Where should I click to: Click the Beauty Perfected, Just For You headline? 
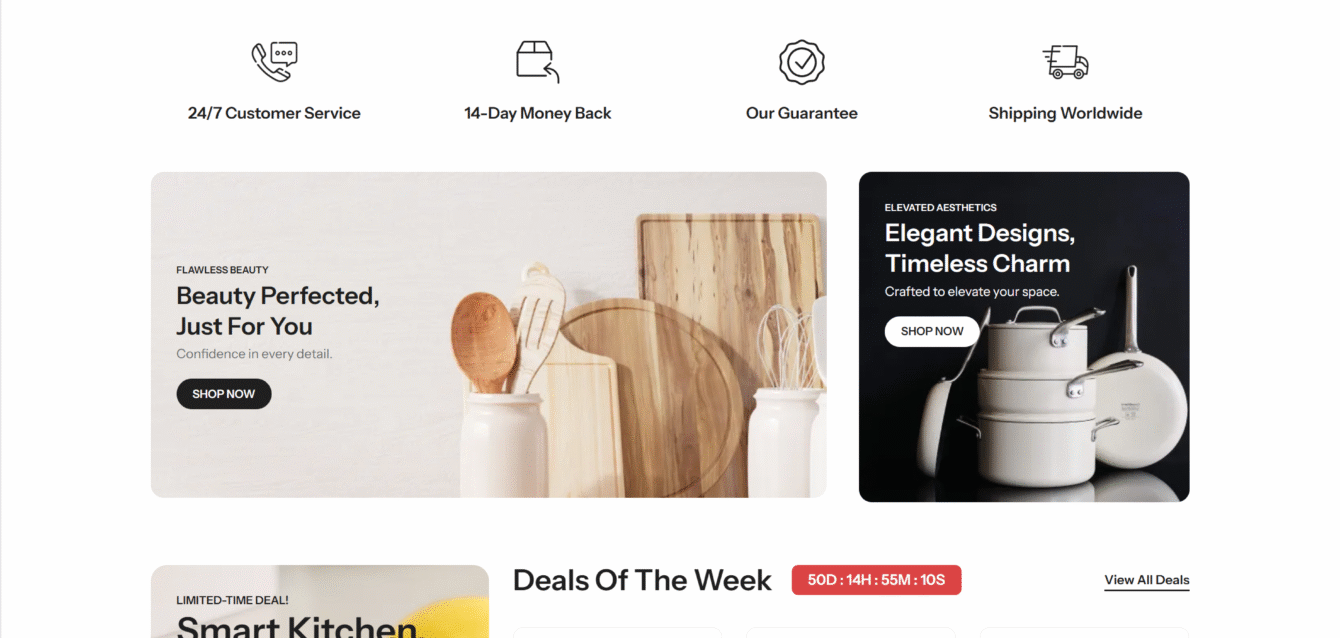278,311
